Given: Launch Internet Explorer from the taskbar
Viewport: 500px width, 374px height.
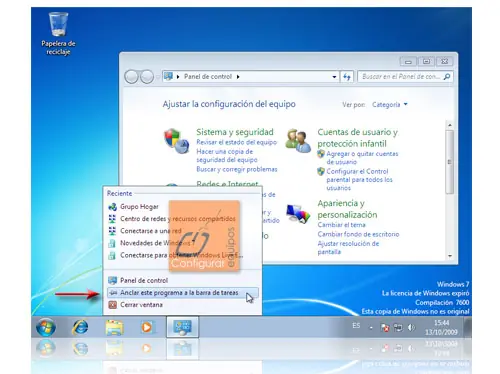Looking at the screenshot, I should pyautogui.click(x=80, y=327).
